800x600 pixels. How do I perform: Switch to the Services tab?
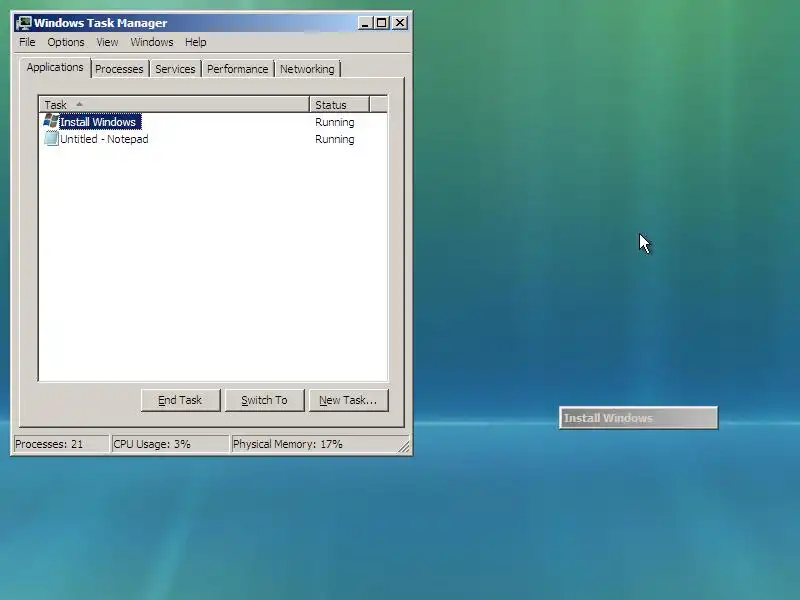(175, 69)
